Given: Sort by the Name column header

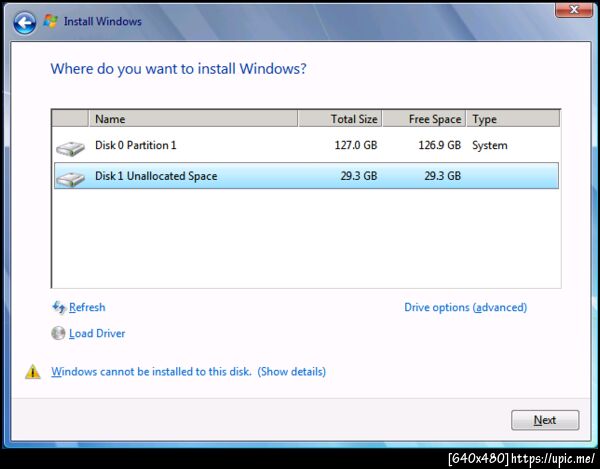Looking at the screenshot, I should pyautogui.click(x=193, y=119).
